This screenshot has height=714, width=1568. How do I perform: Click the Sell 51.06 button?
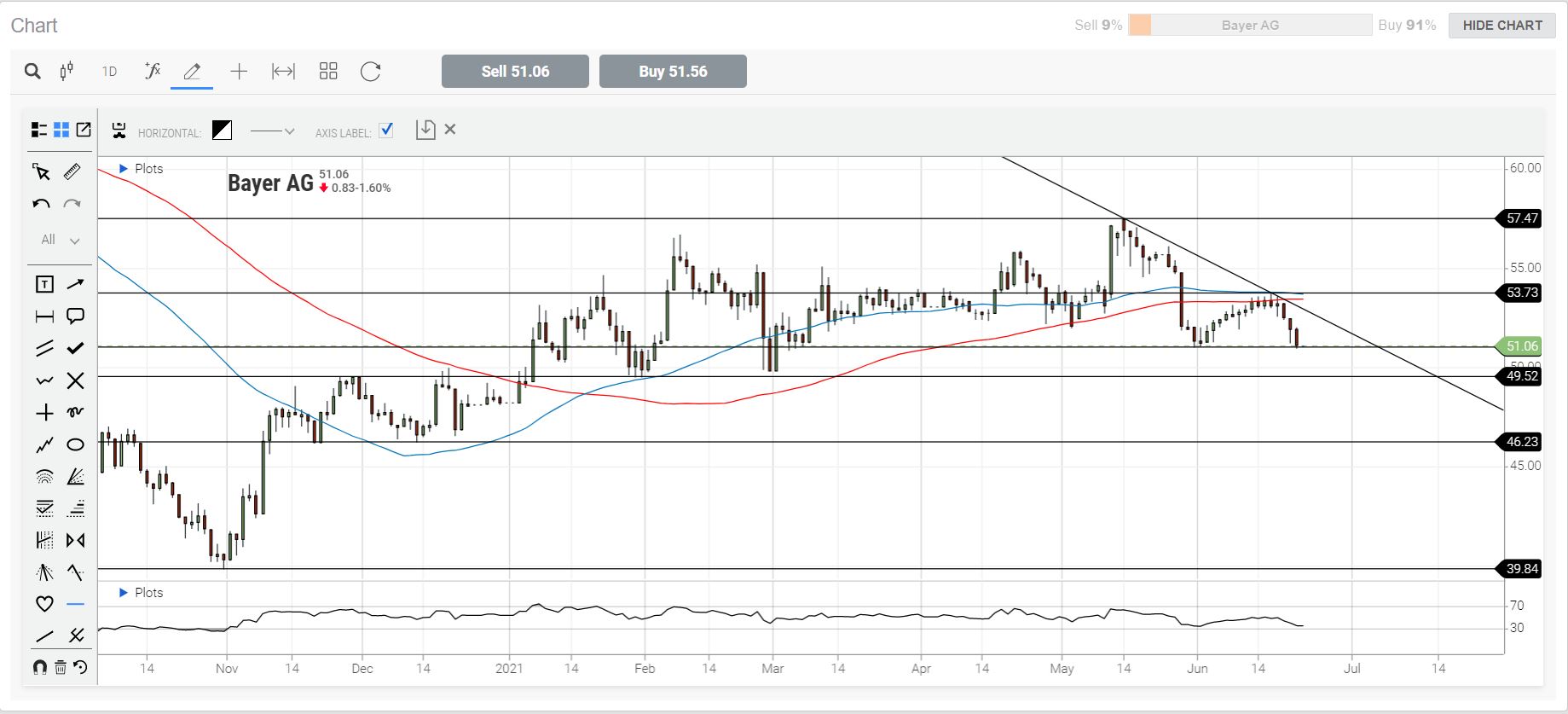pyautogui.click(x=515, y=72)
